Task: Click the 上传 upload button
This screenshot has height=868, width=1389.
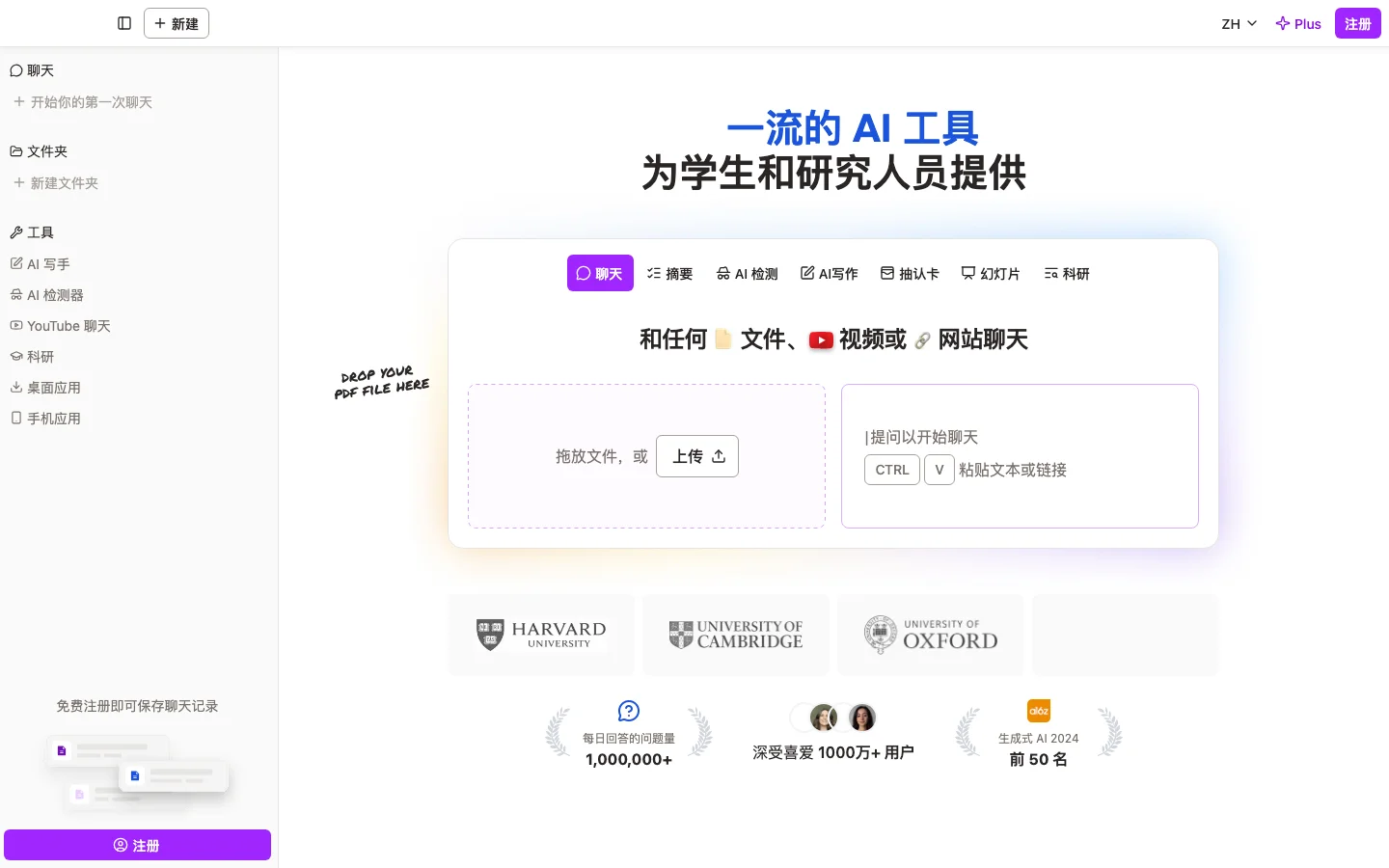Action: [x=697, y=456]
